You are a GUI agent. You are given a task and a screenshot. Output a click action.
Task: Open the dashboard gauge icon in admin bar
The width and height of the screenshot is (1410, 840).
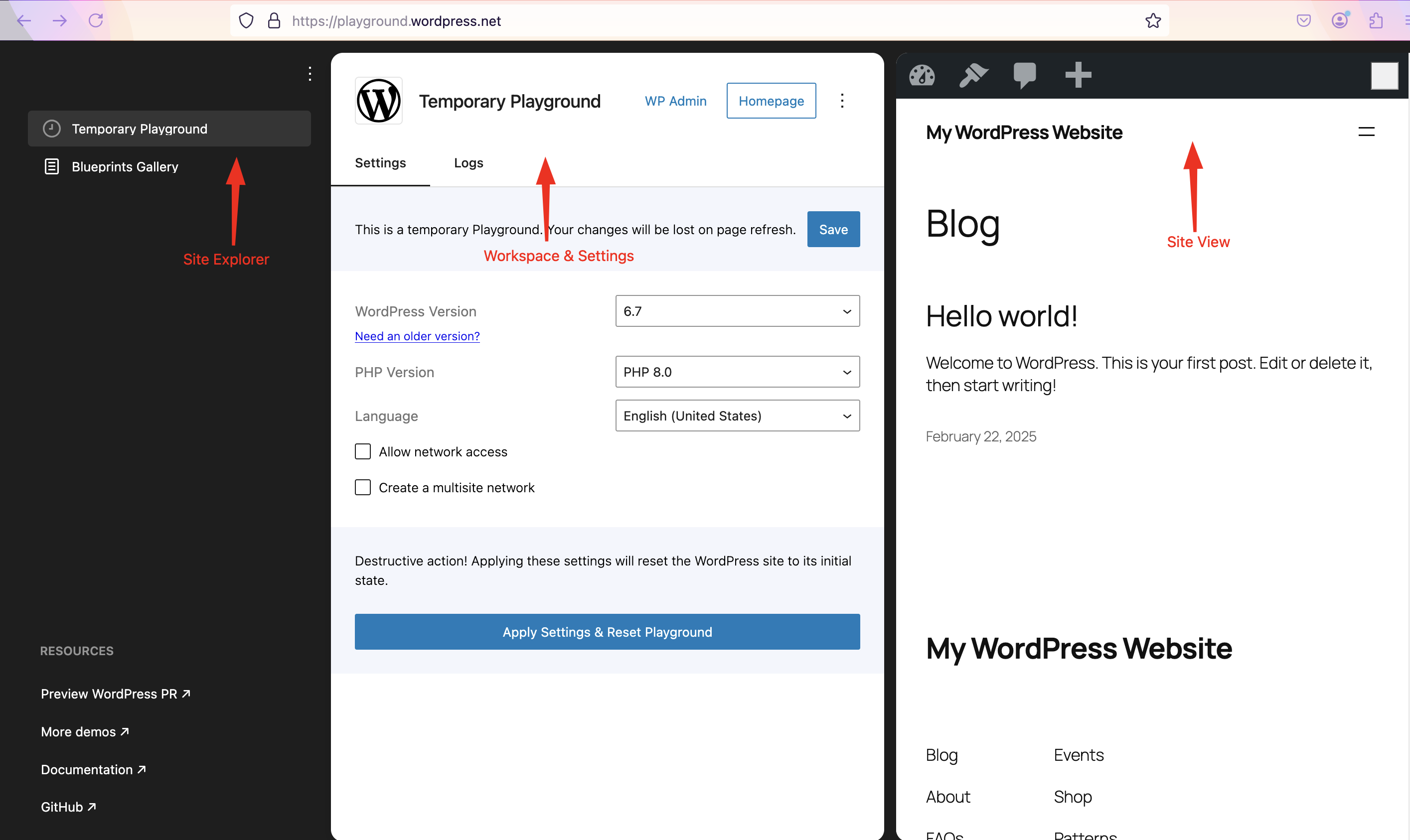(x=922, y=75)
